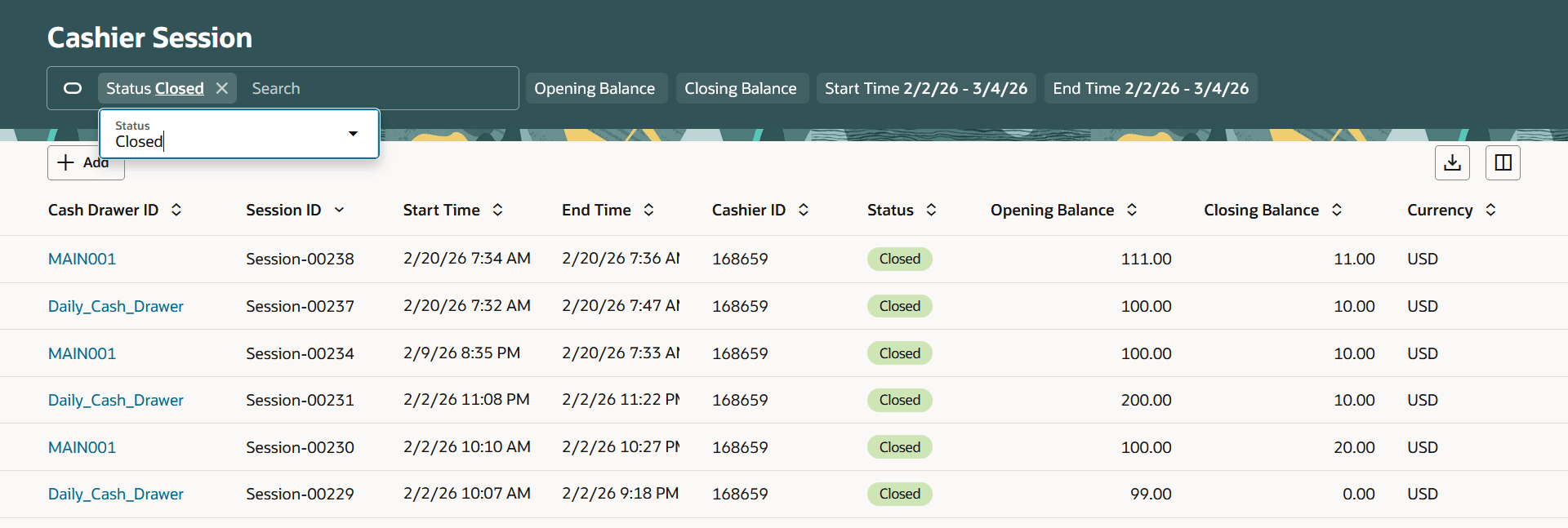Open MAIN001 link for Session-00238
1568x528 pixels.
(82, 259)
